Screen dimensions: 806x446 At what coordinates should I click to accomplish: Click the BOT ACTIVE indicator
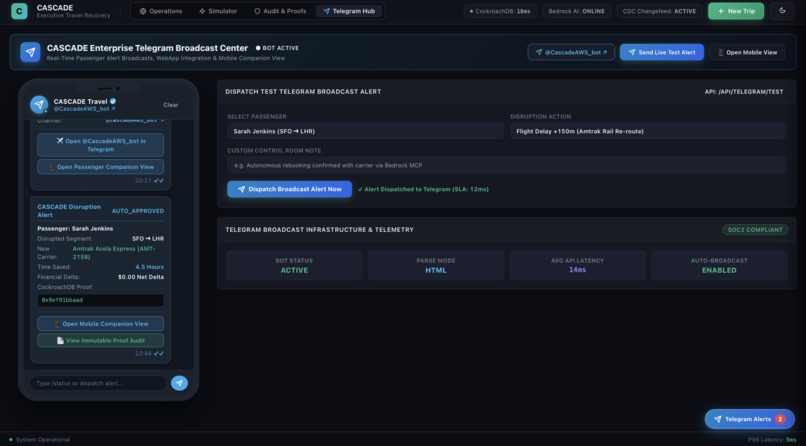[x=277, y=48]
